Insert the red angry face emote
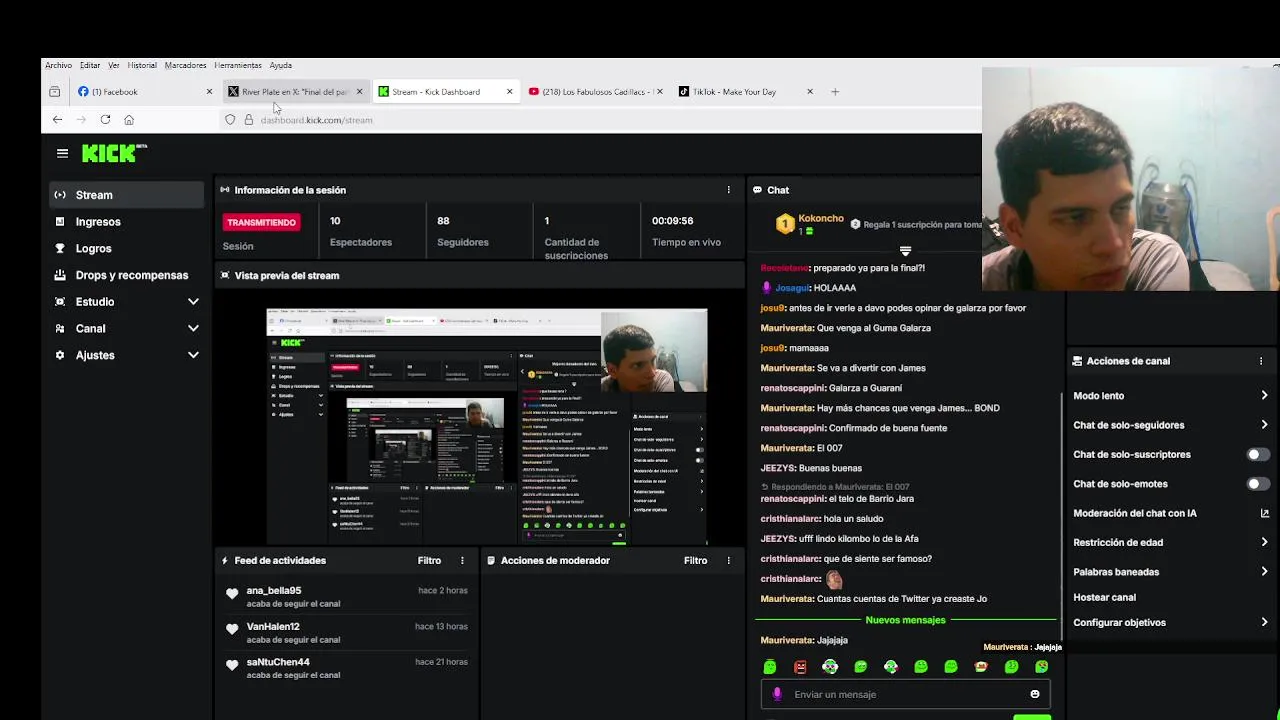Viewport: 1280px width, 720px height. [x=800, y=667]
